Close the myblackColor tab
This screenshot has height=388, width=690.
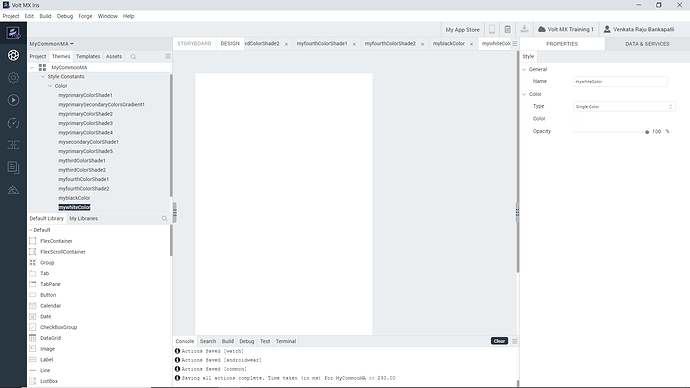(471, 44)
